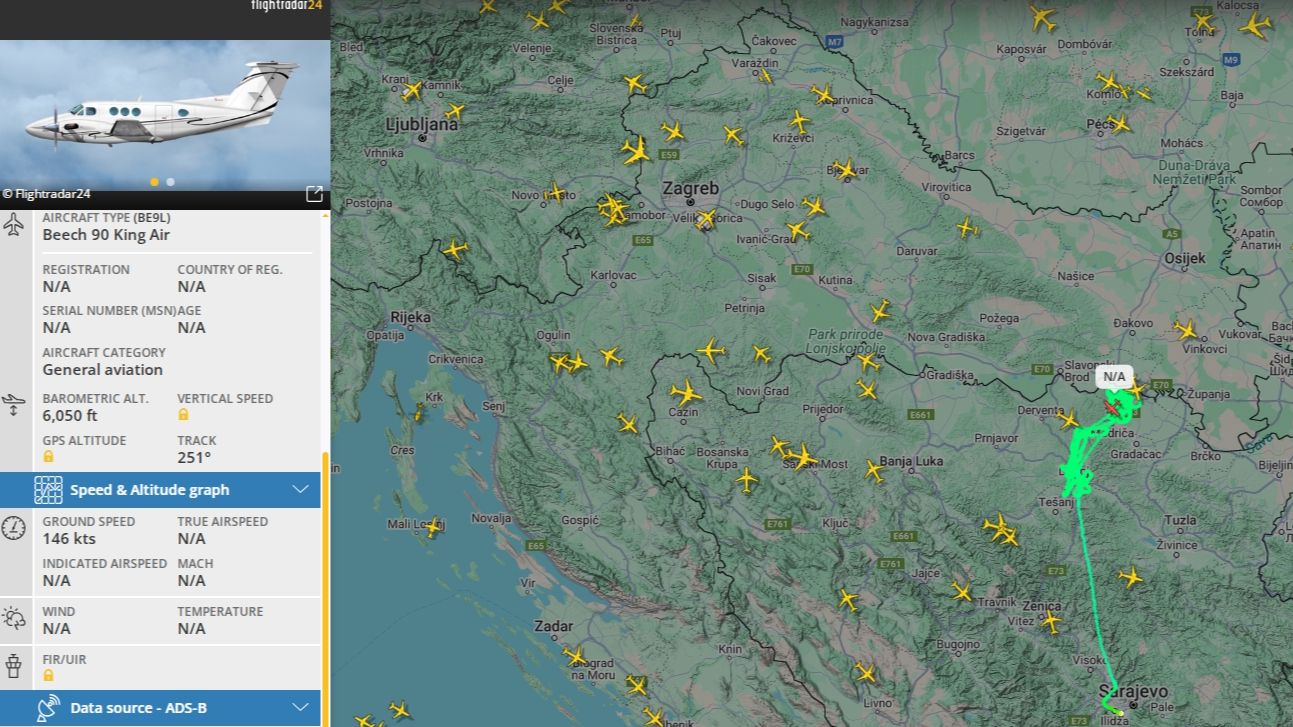
Task: Collapse the Data source - ADS-B section
Action: click(299, 707)
